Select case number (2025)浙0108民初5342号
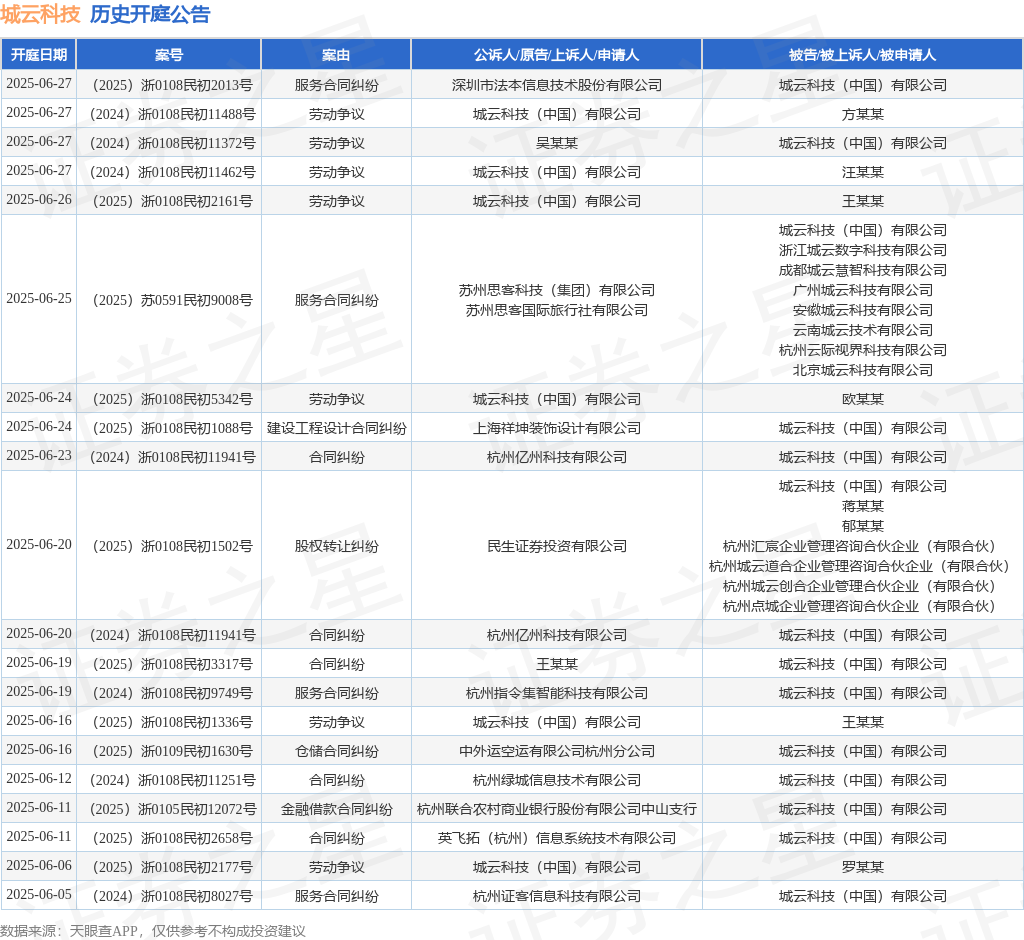Screen dimensions: 1024x940 (x=168, y=399)
